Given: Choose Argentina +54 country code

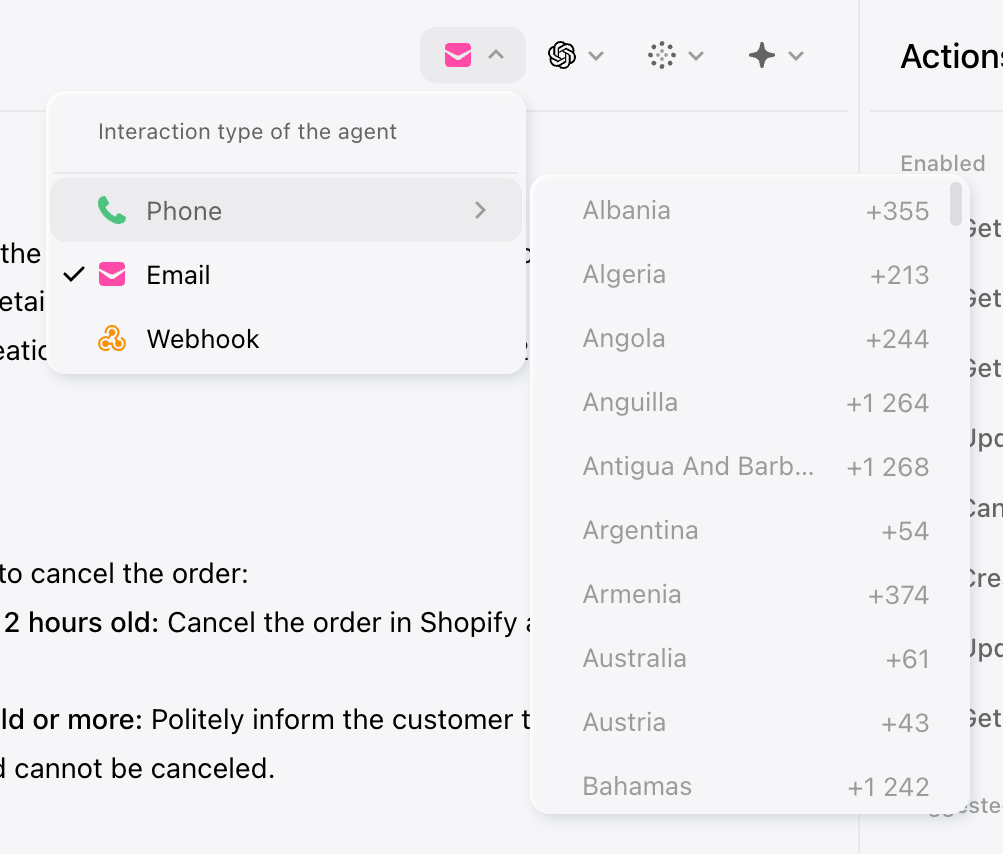Looking at the screenshot, I should point(750,530).
